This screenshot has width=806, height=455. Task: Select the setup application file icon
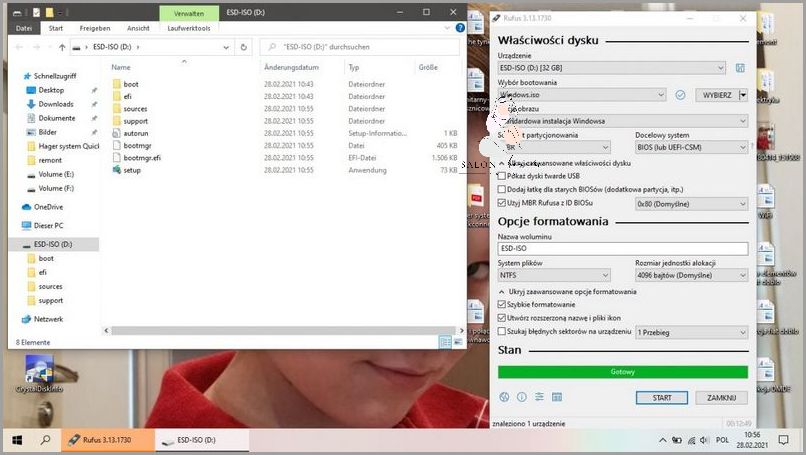pos(117,170)
